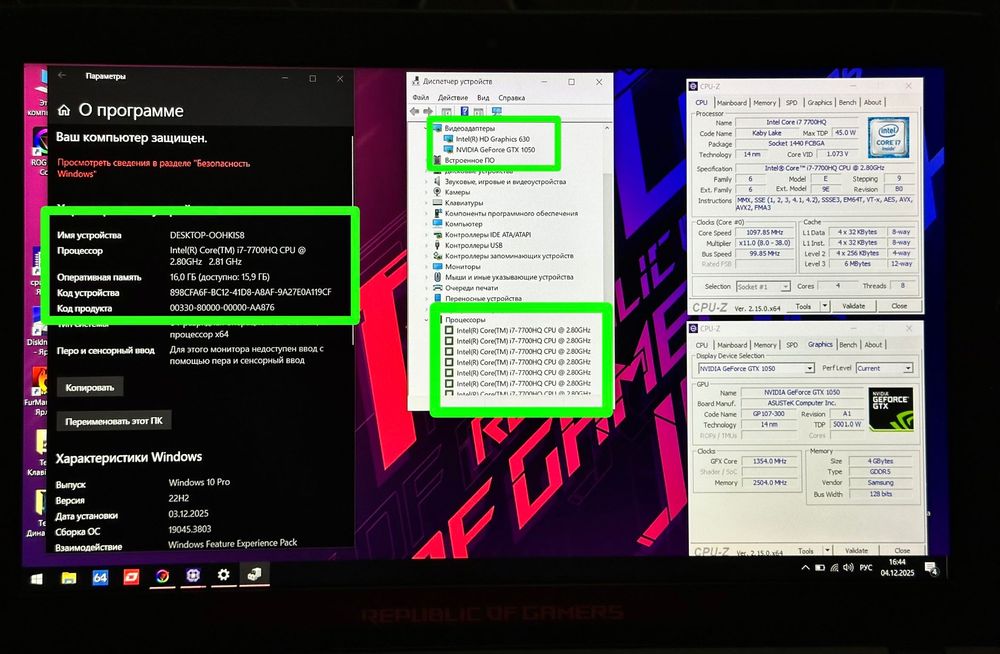This screenshot has height=654, width=1000.
Task: Click the Компьютер category icon
Action: [438, 223]
